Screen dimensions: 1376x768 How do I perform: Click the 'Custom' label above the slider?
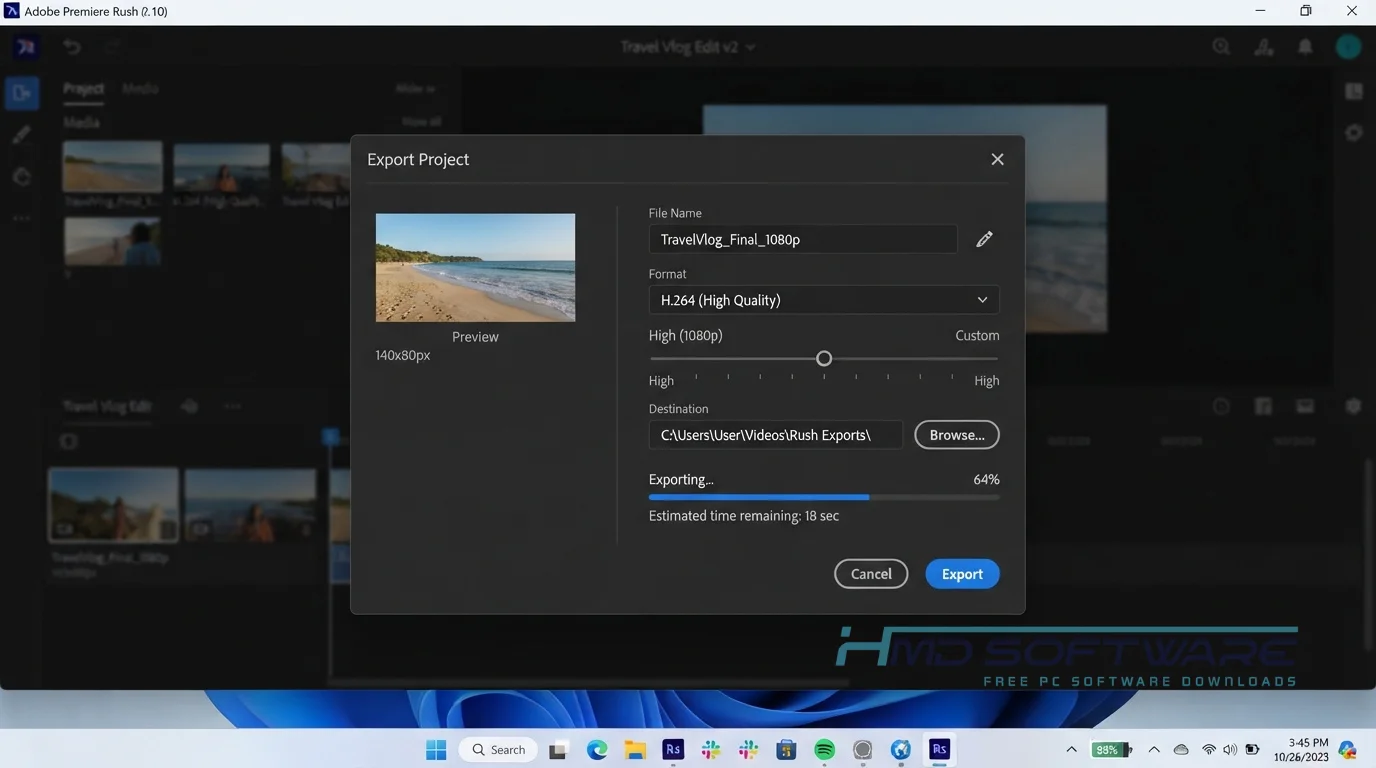coord(977,335)
